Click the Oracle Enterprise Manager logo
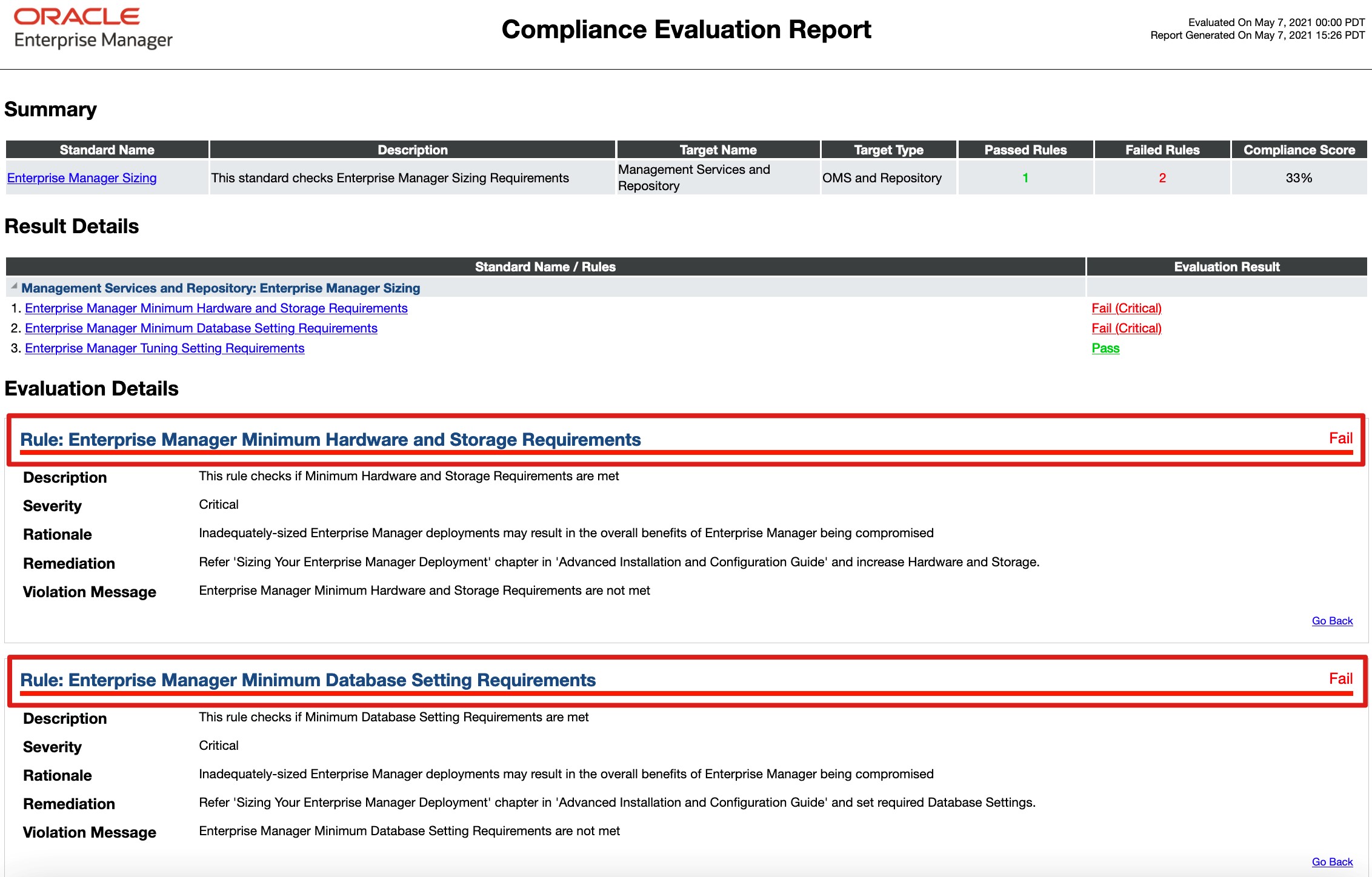Viewport: 1372px width, 877px height. pos(93,28)
